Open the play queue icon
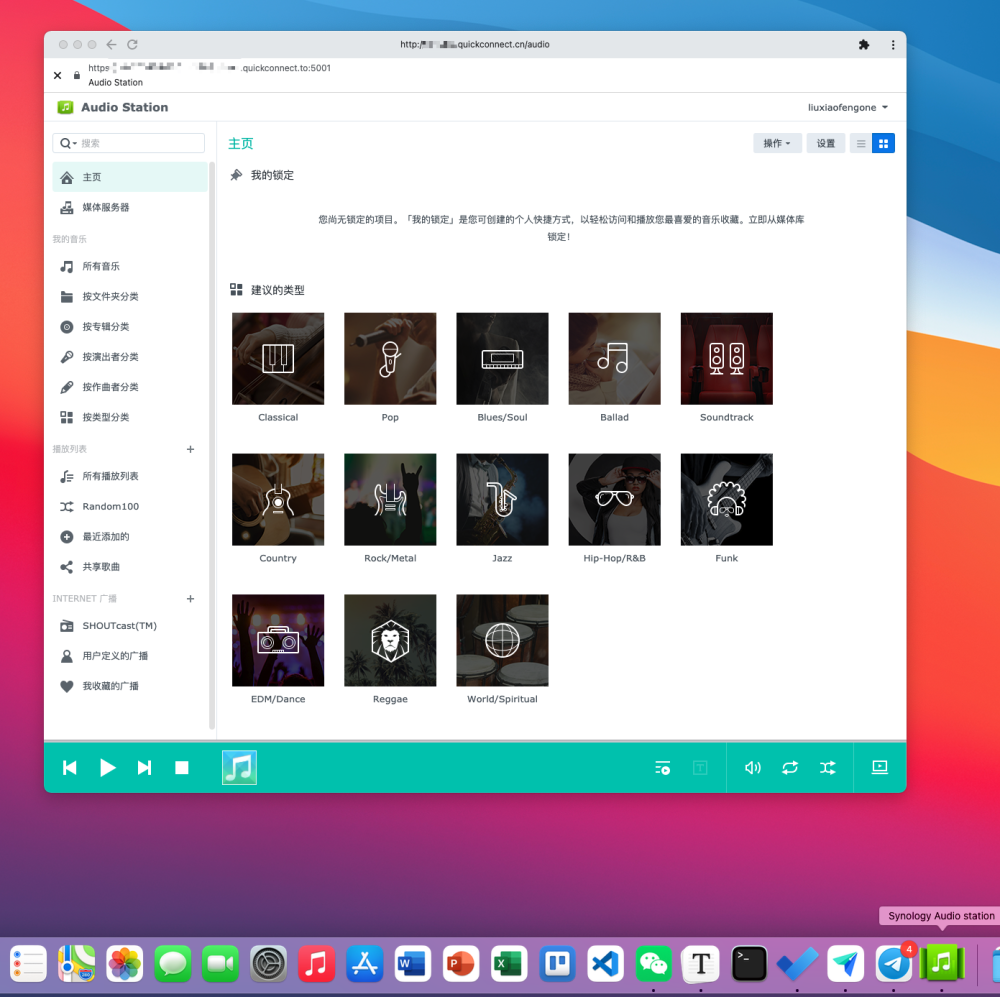This screenshot has height=997, width=1000. (x=663, y=767)
